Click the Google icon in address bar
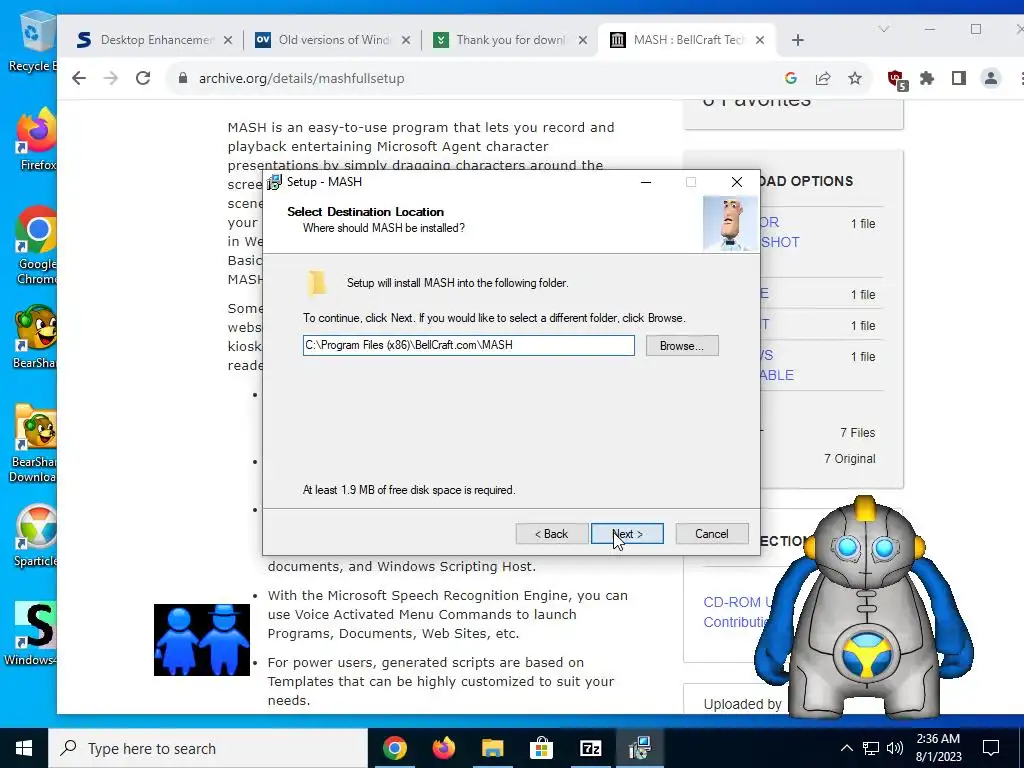The image size is (1024, 768). tap(791, 78)
